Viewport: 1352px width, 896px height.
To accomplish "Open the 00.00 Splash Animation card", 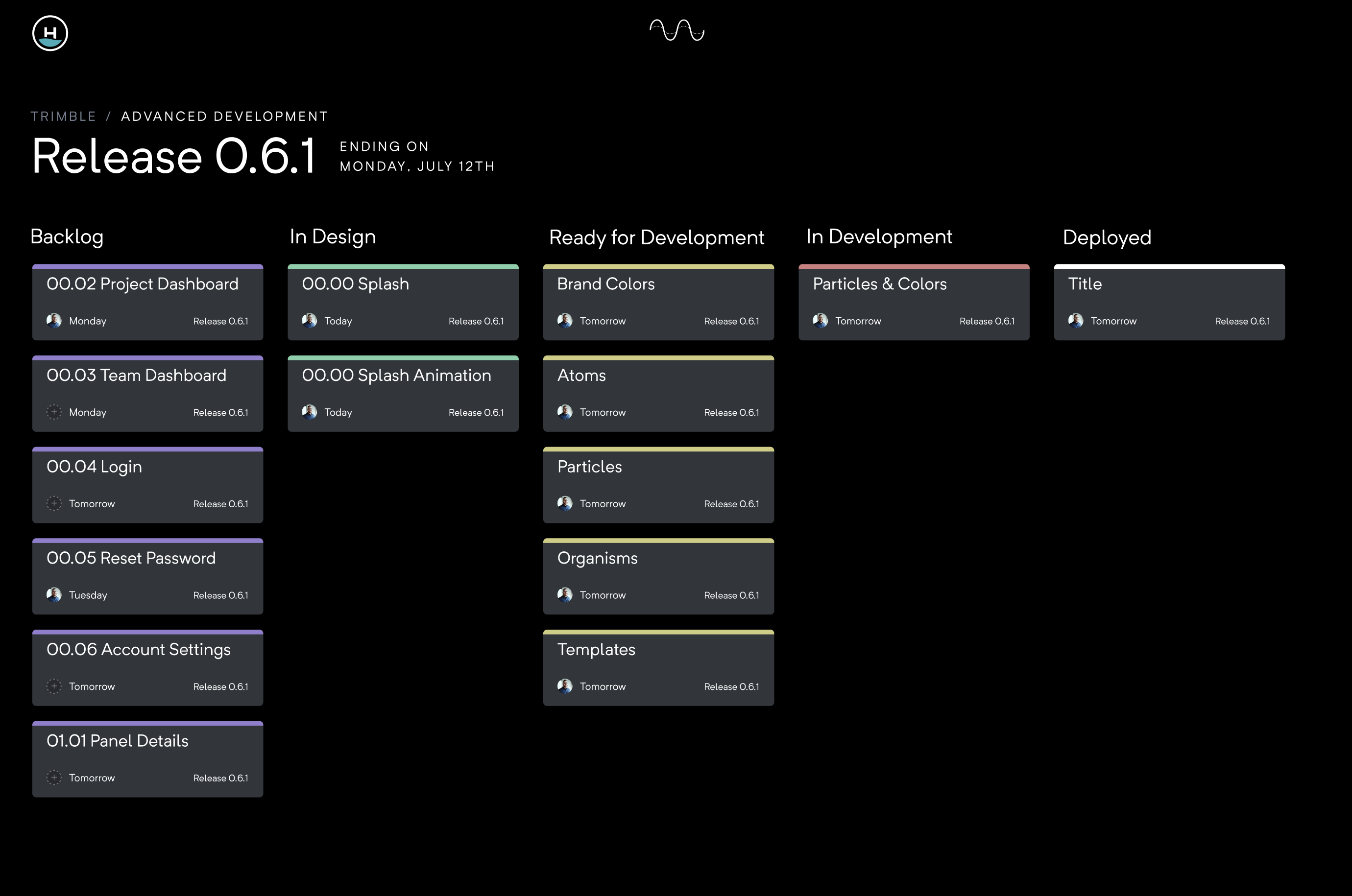I will [x=396, y=376].
